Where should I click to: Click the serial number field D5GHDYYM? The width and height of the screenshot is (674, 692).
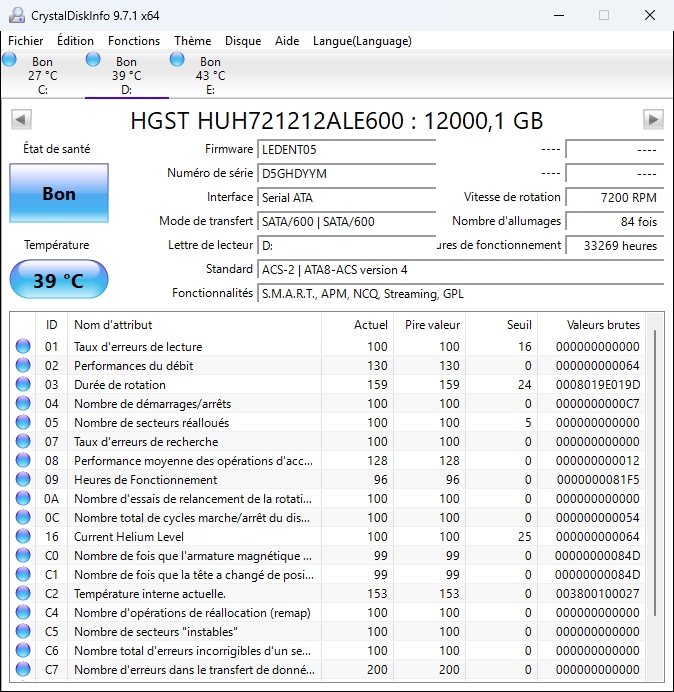[x=346, y=173]
